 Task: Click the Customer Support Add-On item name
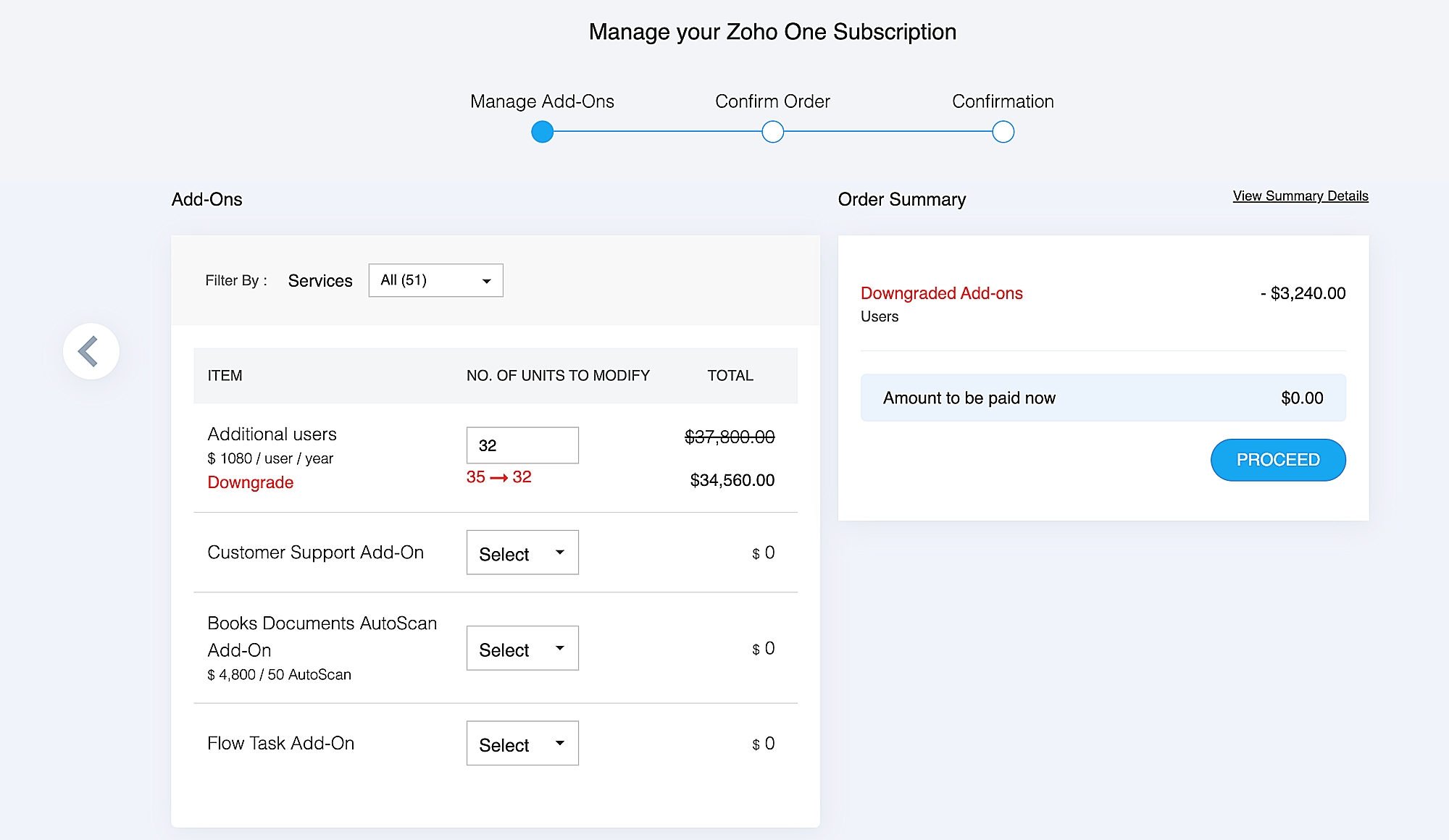point(315,553)
